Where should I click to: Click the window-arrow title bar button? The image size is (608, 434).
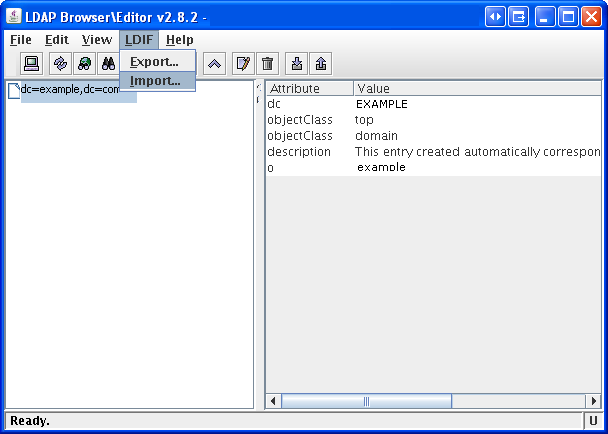coord(518,17)
